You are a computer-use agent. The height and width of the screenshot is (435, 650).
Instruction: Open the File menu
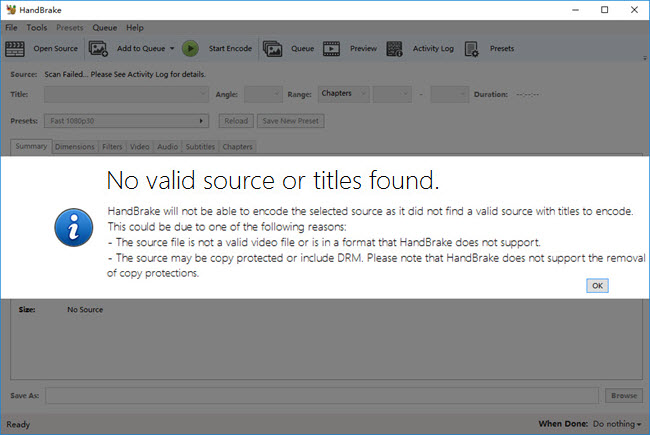[x=11, y=28]
